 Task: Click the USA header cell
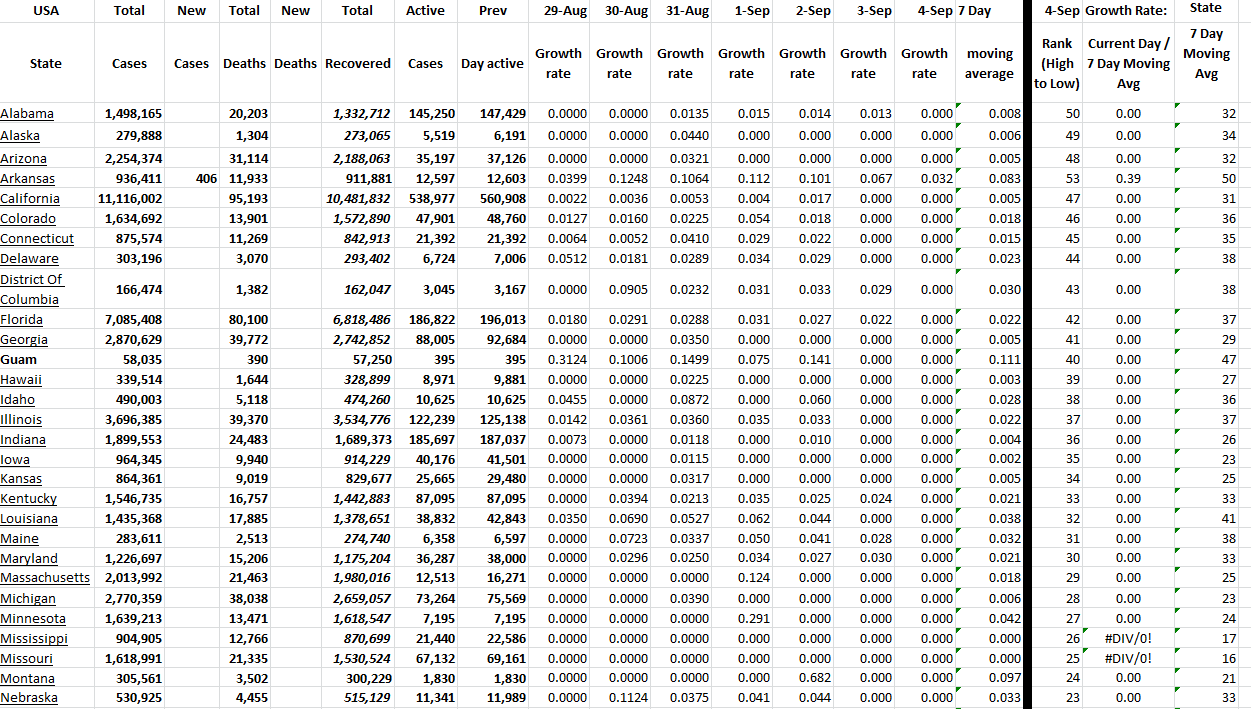[x=46, y=11]
